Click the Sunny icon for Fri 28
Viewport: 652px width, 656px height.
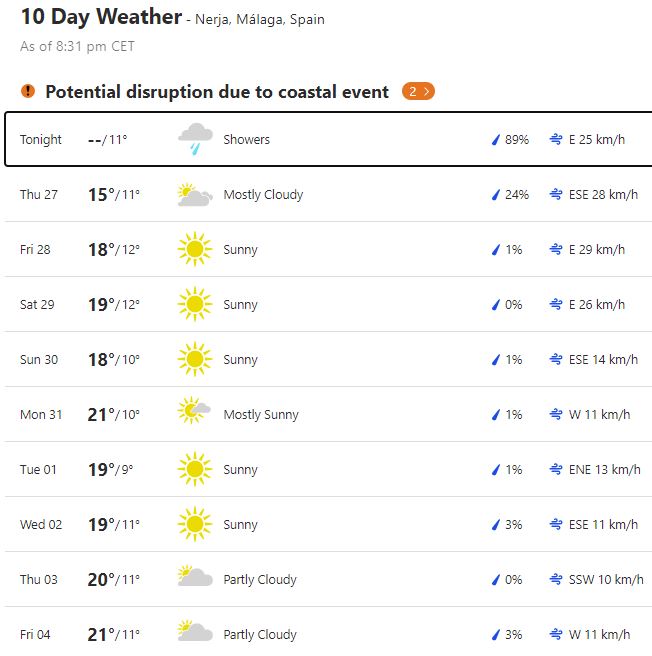pyautogui.click(x=194, y=250)
